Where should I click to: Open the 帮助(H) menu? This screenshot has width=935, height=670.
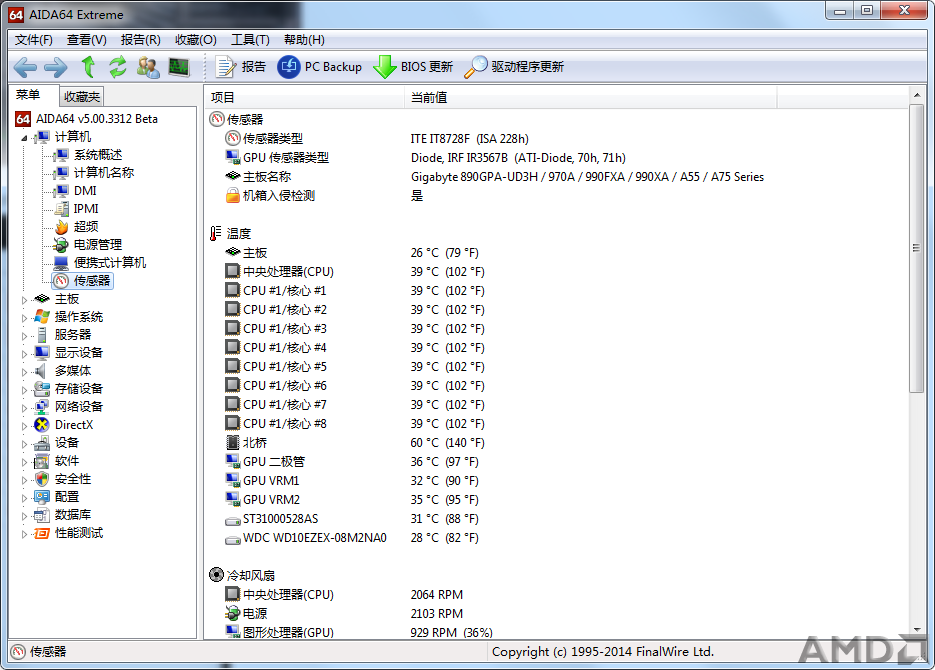(x=304, y=40)
